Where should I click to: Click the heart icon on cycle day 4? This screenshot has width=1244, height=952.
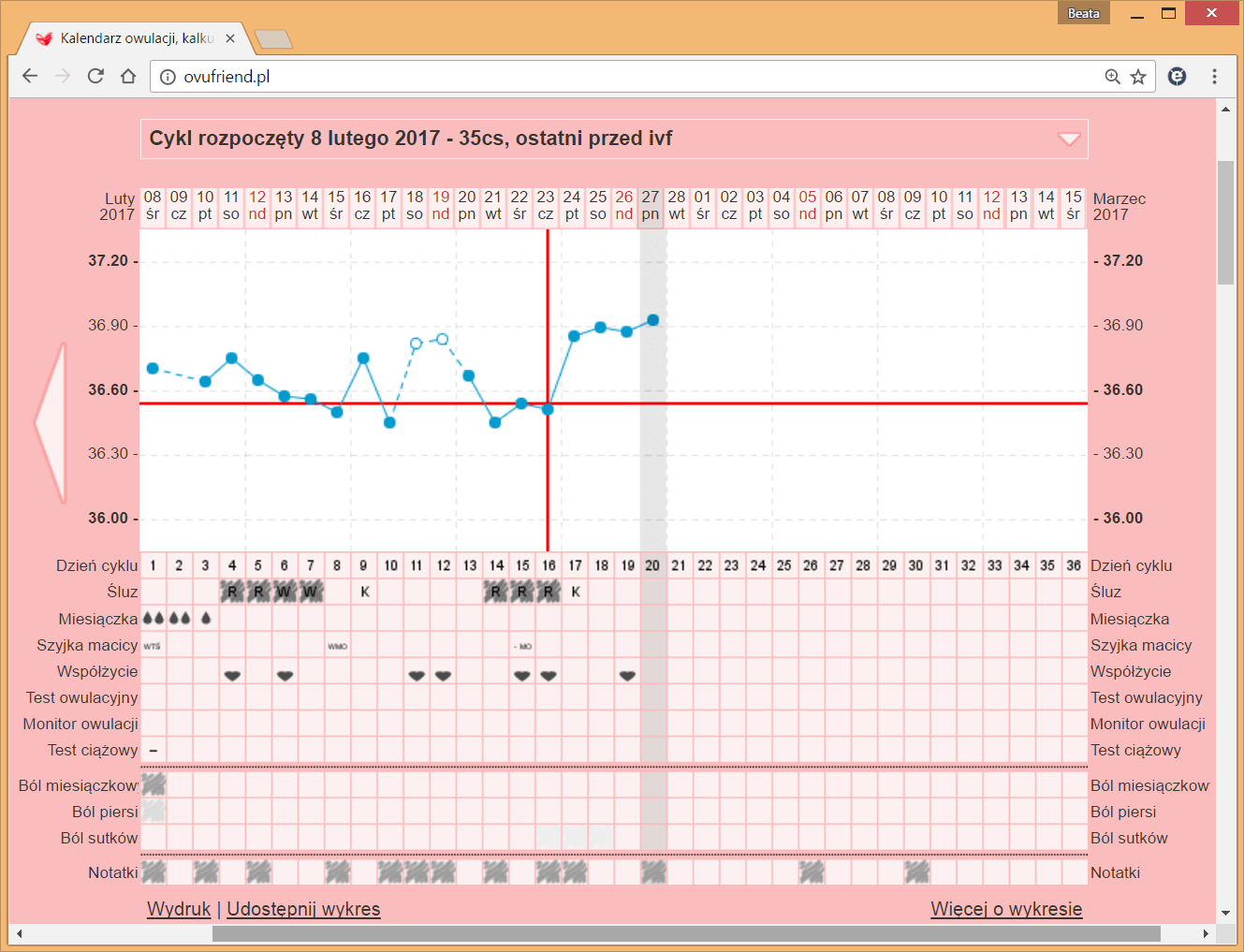click(x=232, y=675)
